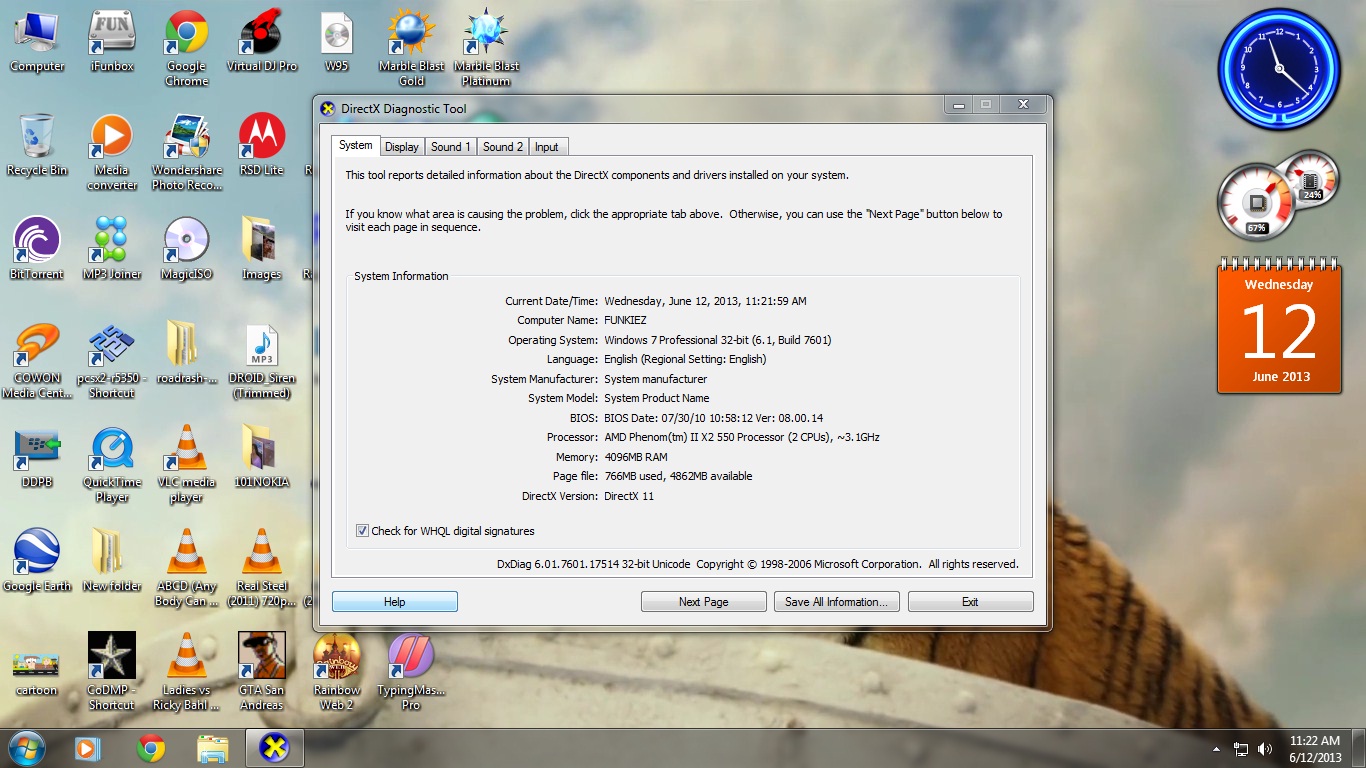
Task: Open the VLC media player desktop icon
Action: tap(186, 452)
